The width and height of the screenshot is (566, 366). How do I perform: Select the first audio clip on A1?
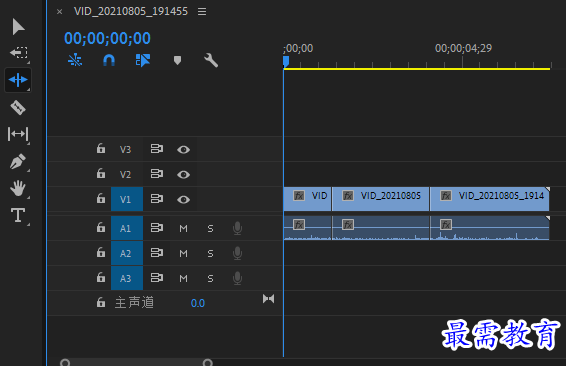(307, 228)
